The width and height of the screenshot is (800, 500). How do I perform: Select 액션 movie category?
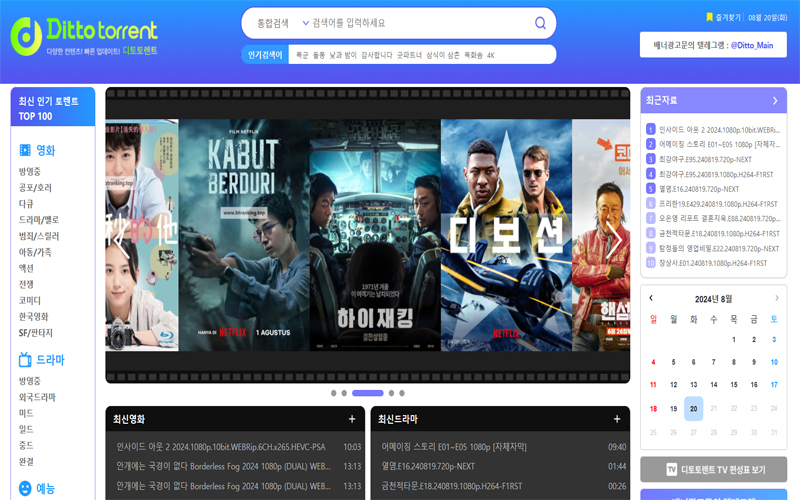click(x=26, y=268)
